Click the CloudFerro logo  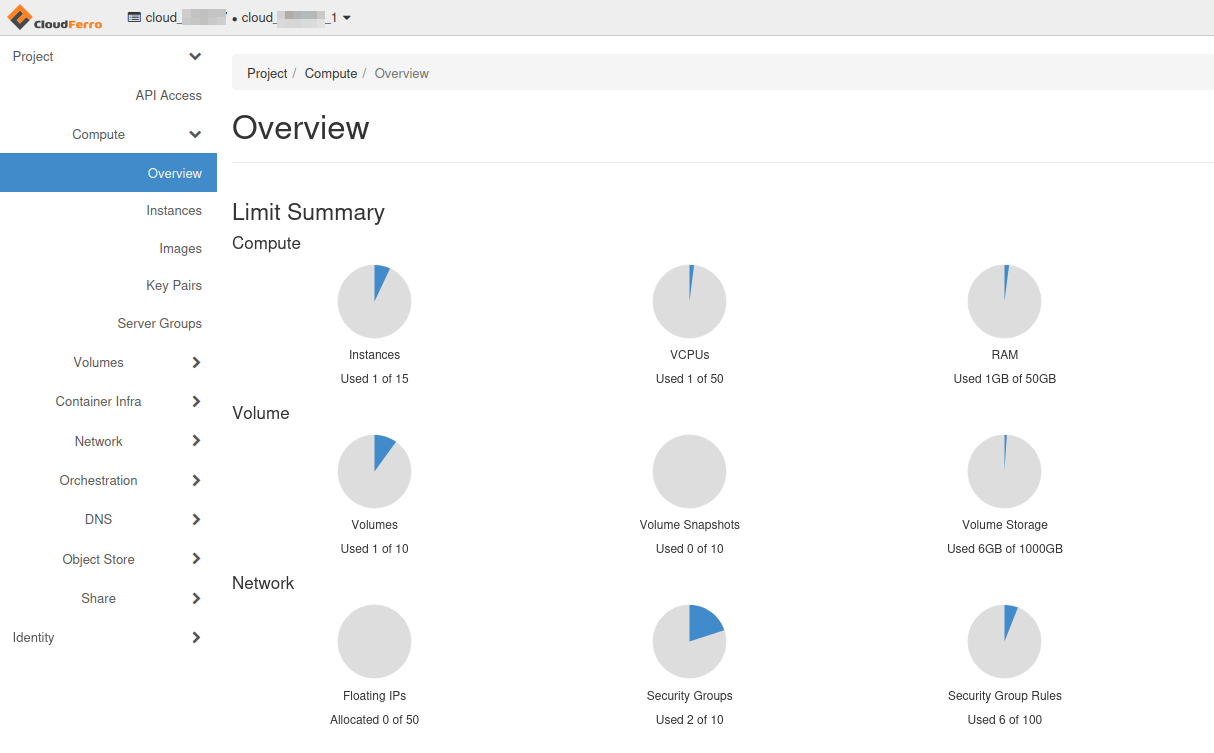click(x=55, y=17)
